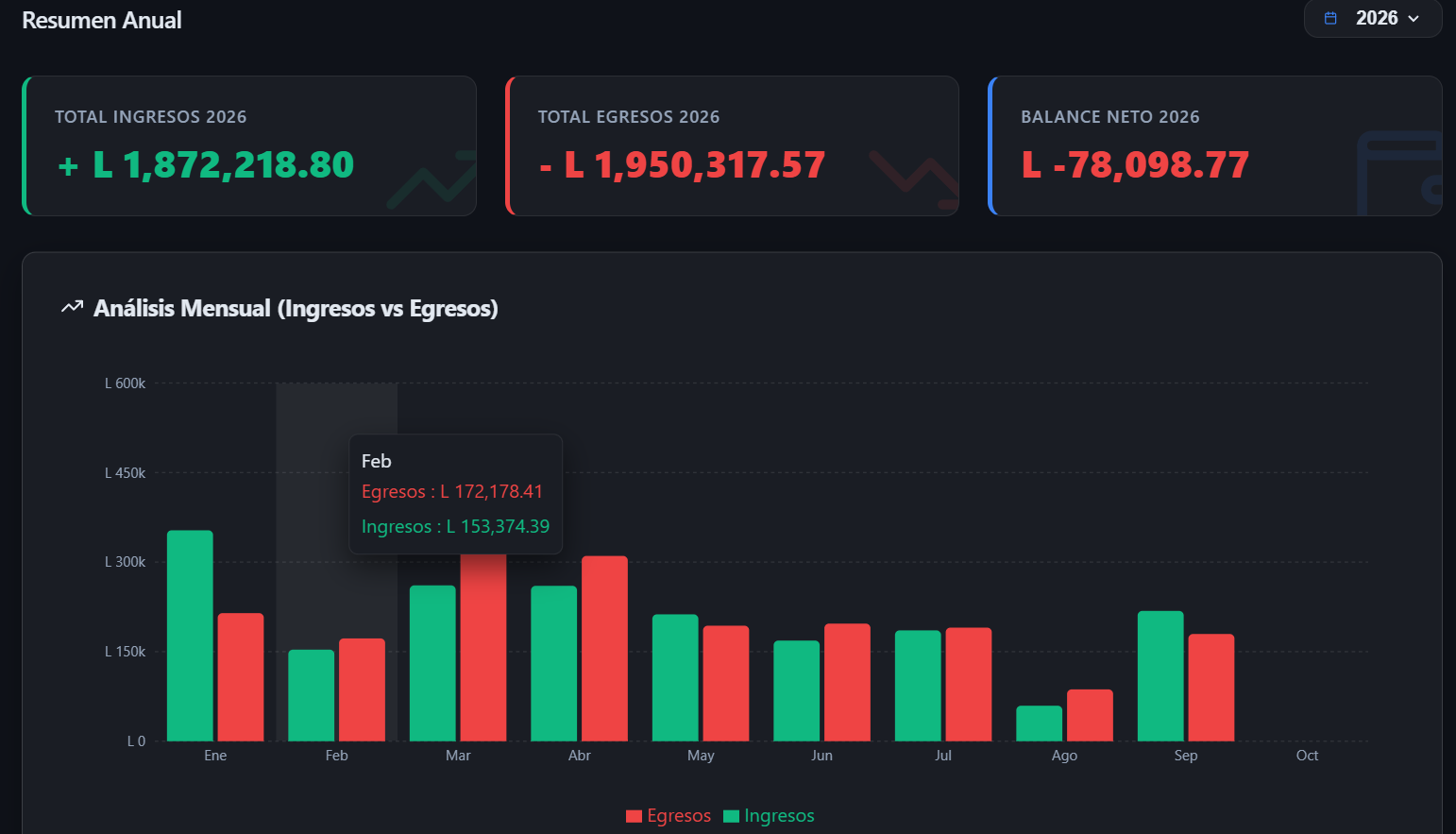Toggle the Egresos legend label
The image size is (1456, 834).
[x=679, y=815]
